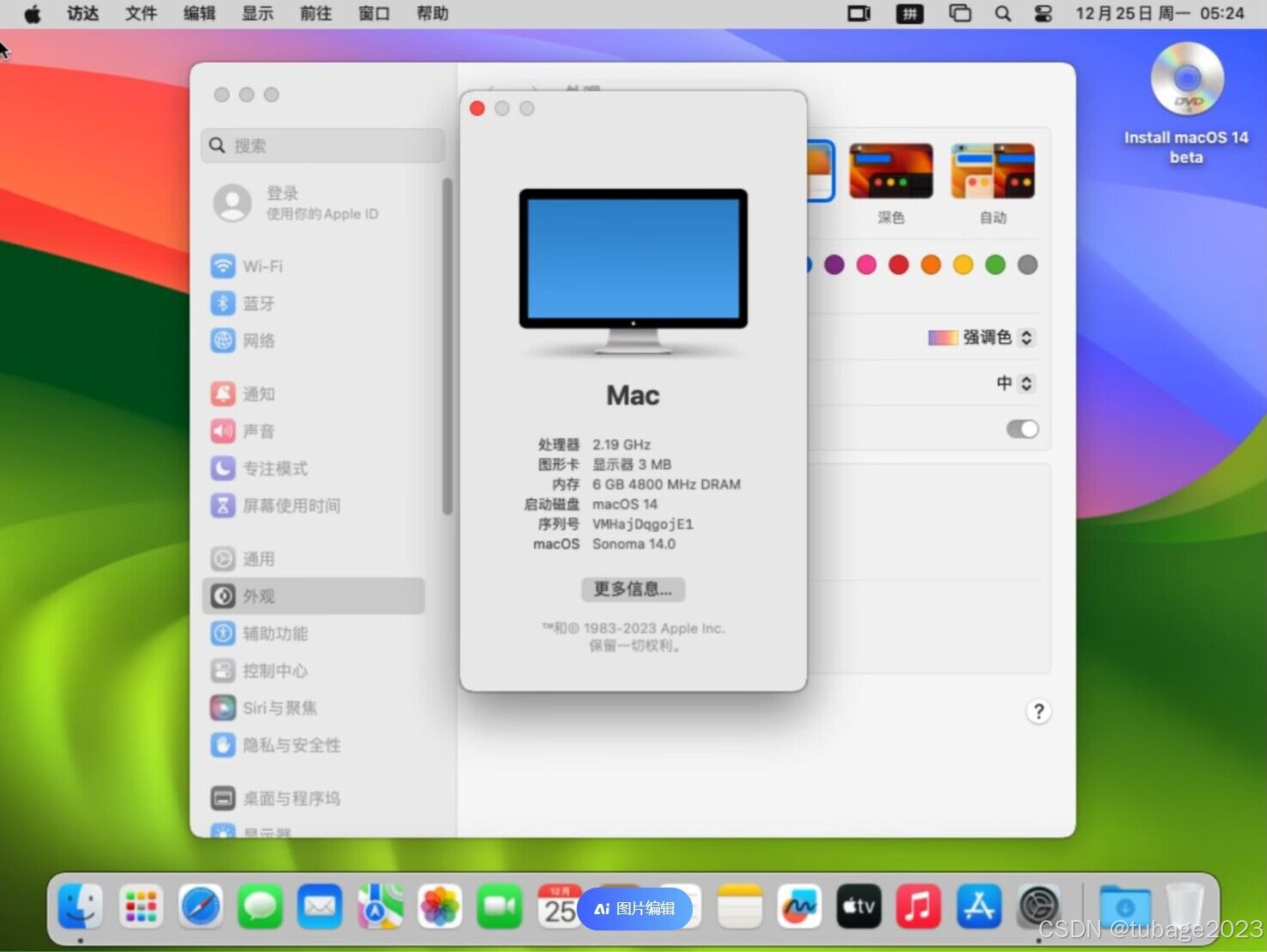Open 前往 menu
Screen dimensions: 1267x952
315,14
